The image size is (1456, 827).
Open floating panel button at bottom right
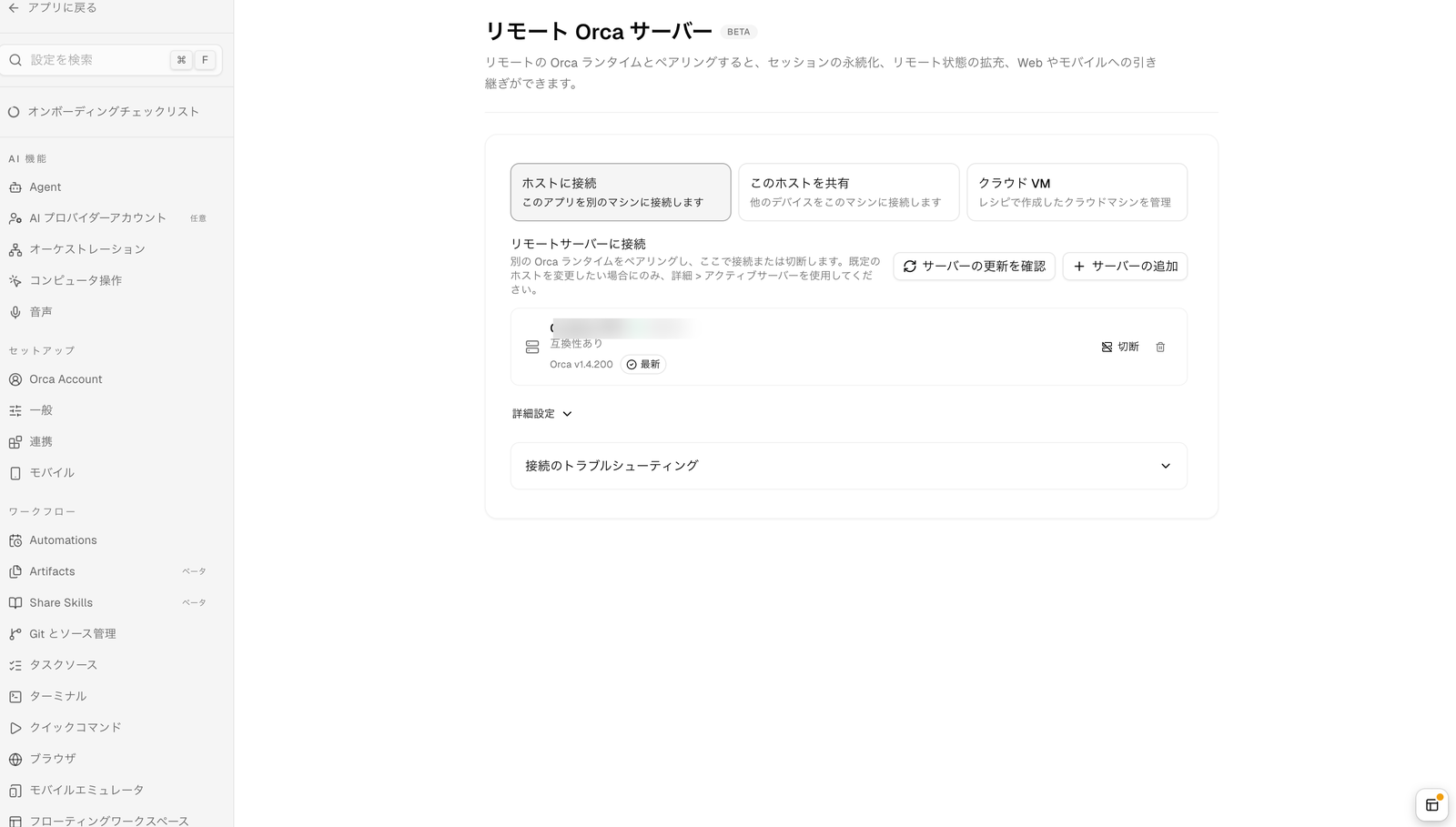[1431, 805]
